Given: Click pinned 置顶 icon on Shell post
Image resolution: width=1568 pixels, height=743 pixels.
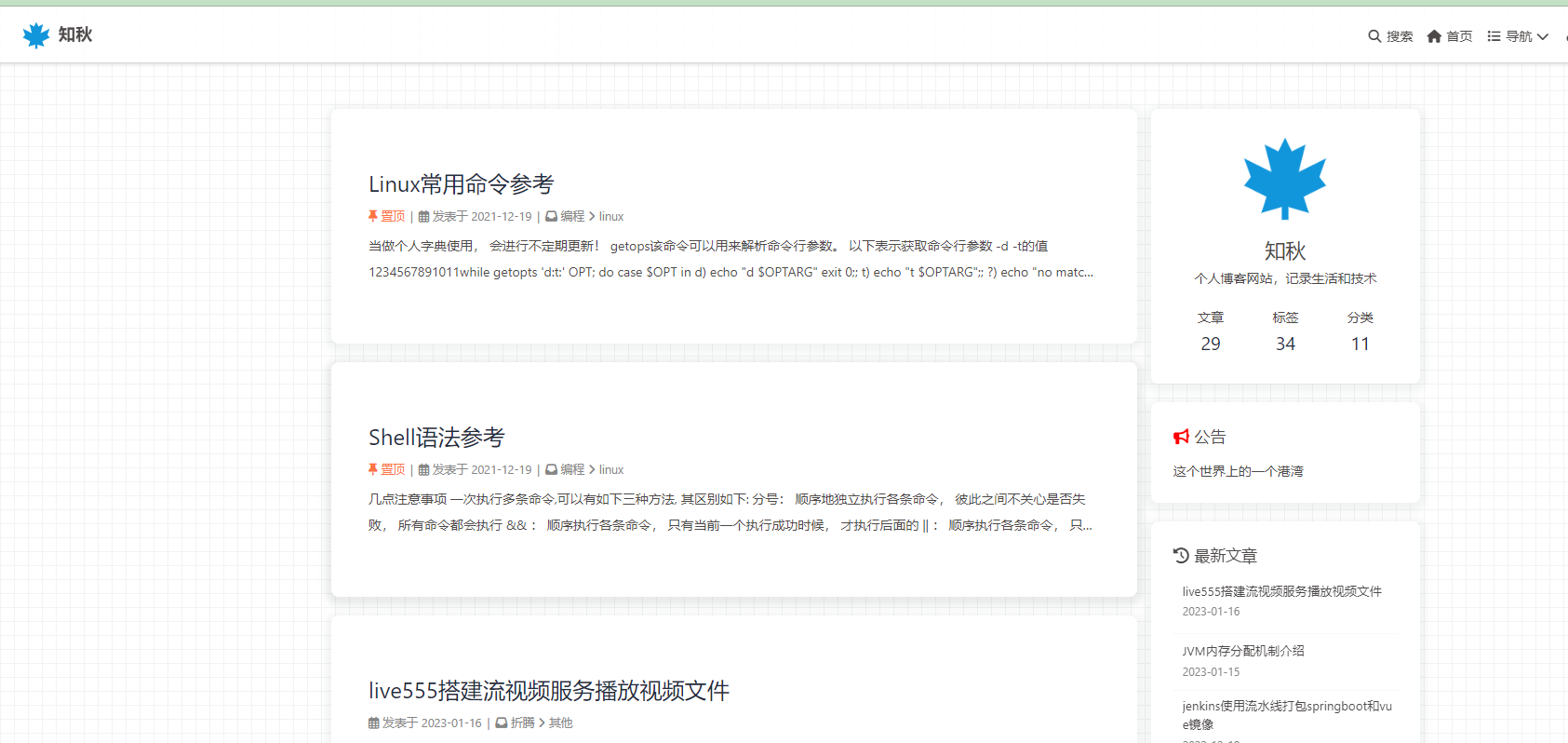Looking at the screenshot, I should click(x=373, y=469).
